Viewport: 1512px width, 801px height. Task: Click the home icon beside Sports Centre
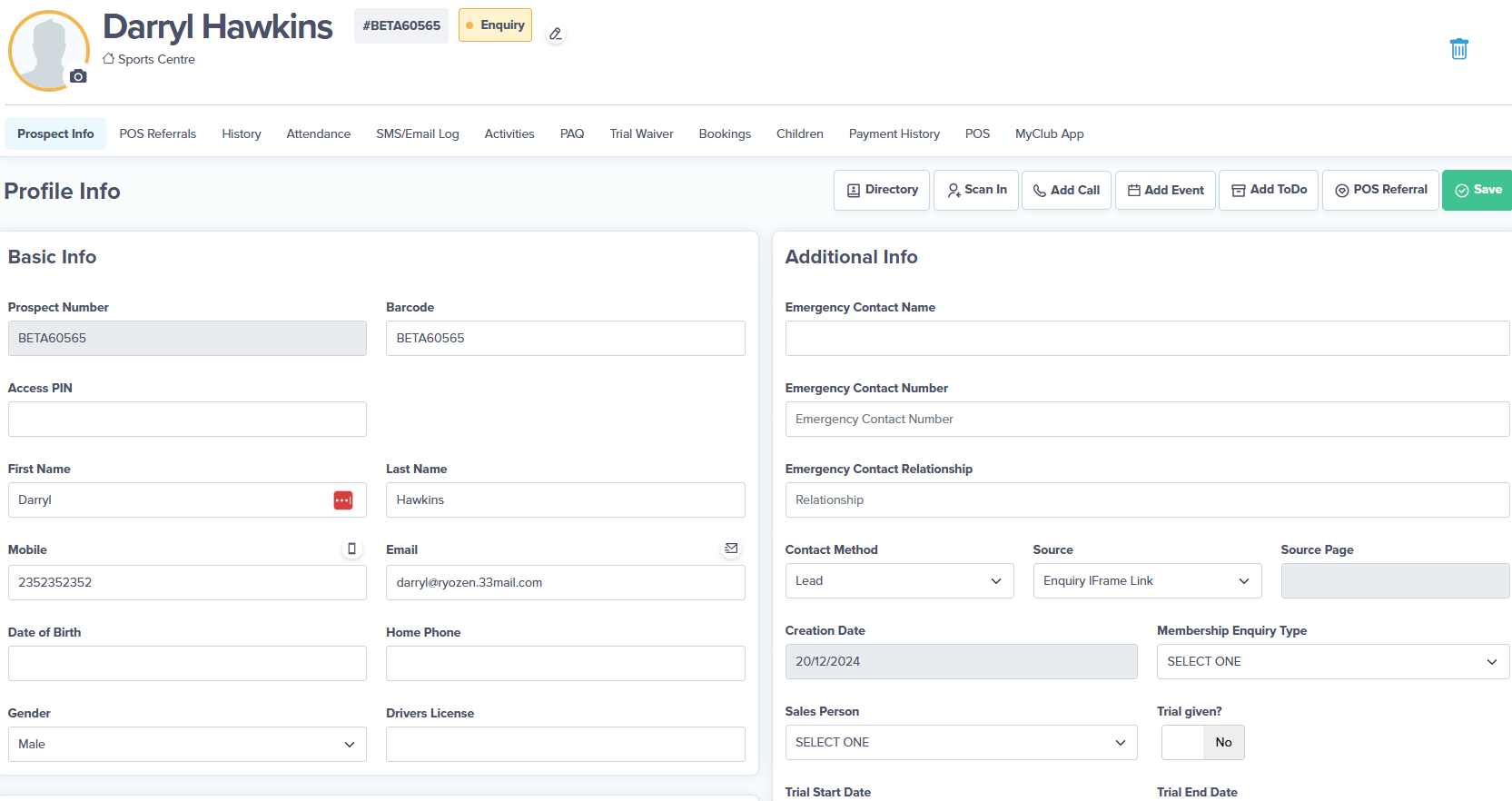(109, 59)
